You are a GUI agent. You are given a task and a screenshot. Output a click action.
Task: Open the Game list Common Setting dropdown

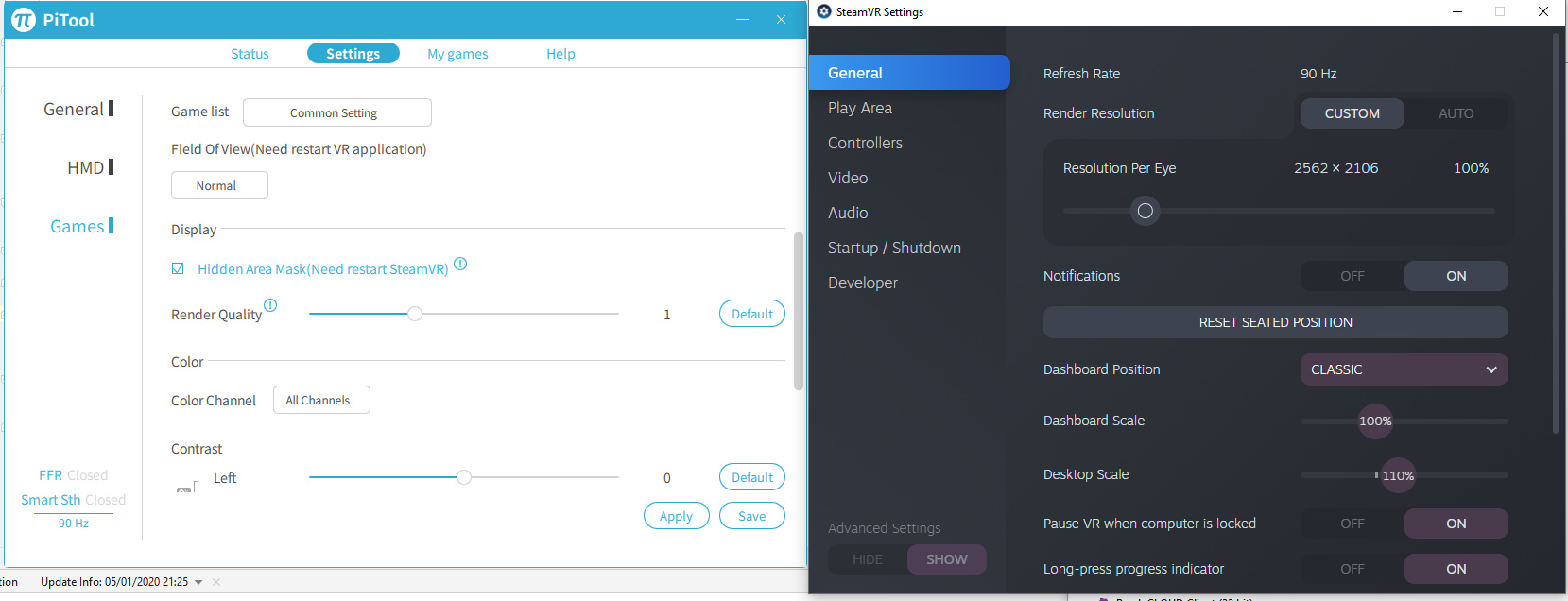tap(337, 112)
